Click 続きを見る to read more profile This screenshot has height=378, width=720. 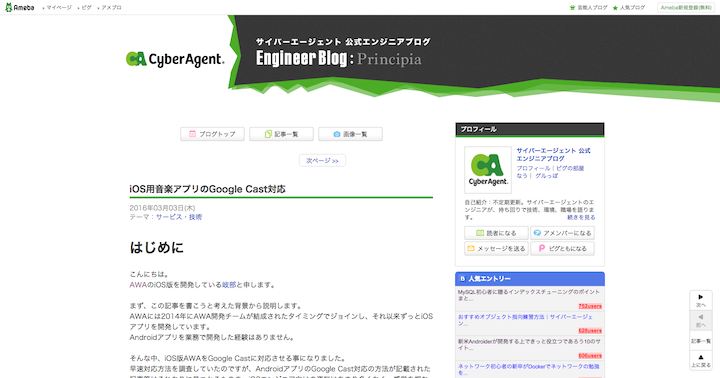pos(581,217)
